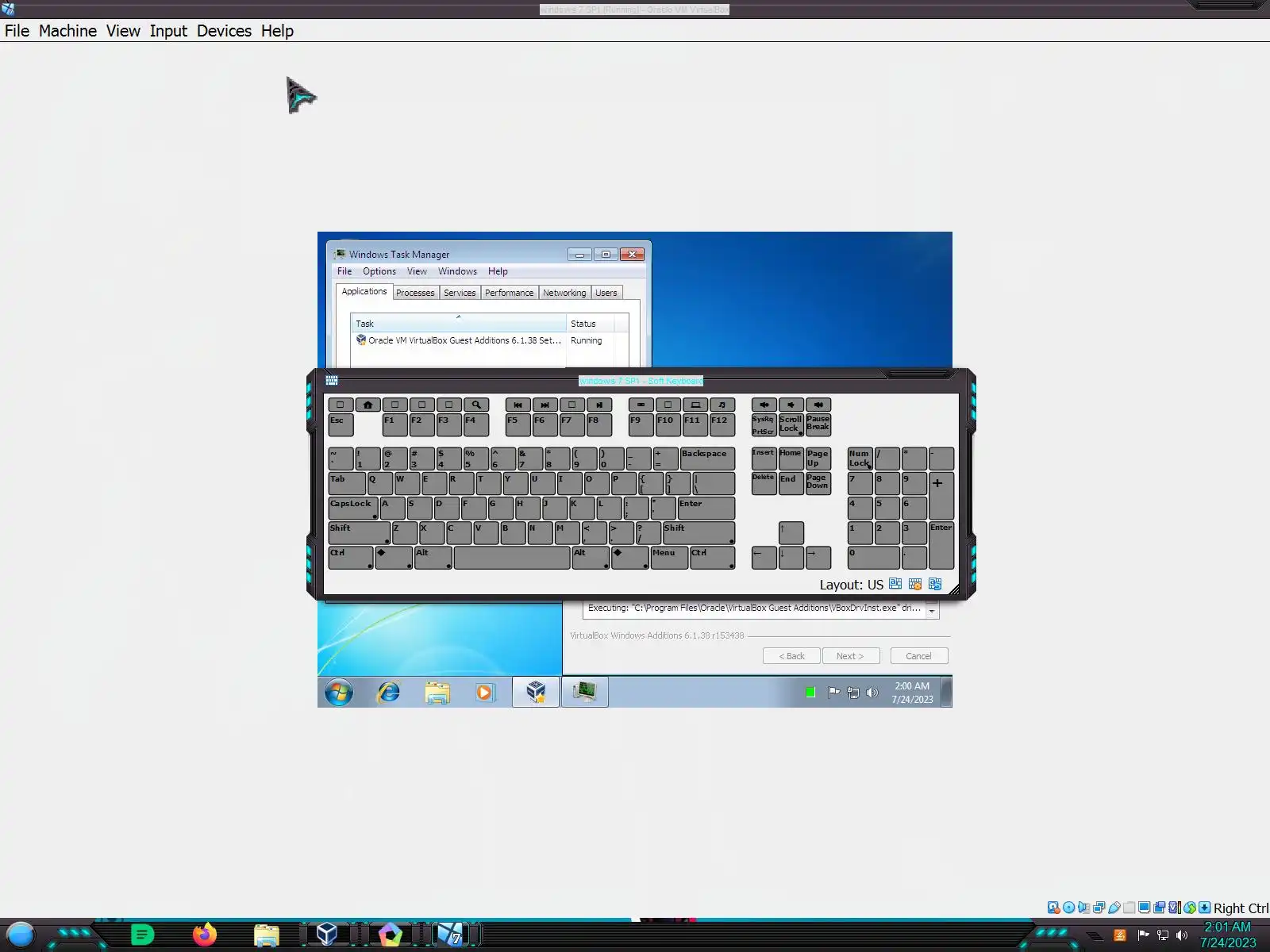
Task: Click the Status column header in Task Manager
Action: pyautogui.click(x=591, y=324)
